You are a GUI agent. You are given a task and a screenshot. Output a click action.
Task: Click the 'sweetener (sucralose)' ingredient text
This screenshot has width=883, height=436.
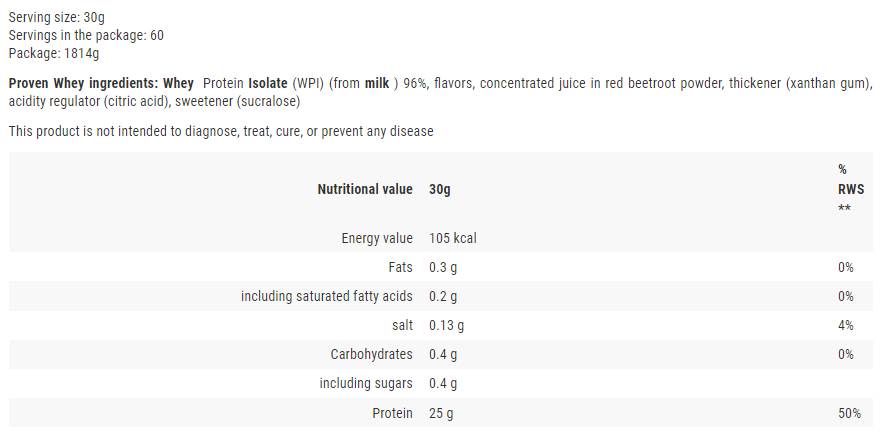238,101
